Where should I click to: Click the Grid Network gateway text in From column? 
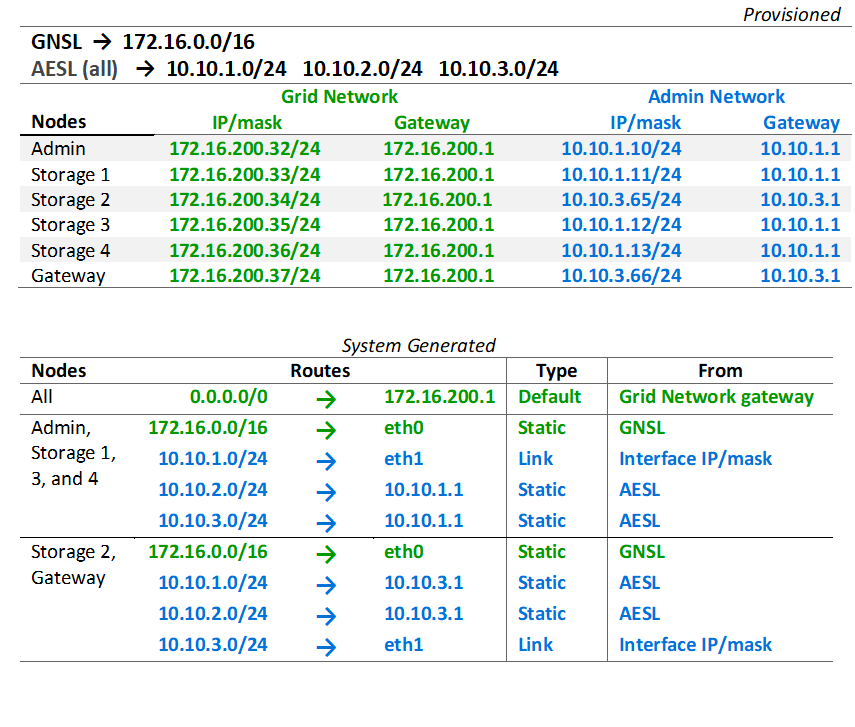click(716, 397)
